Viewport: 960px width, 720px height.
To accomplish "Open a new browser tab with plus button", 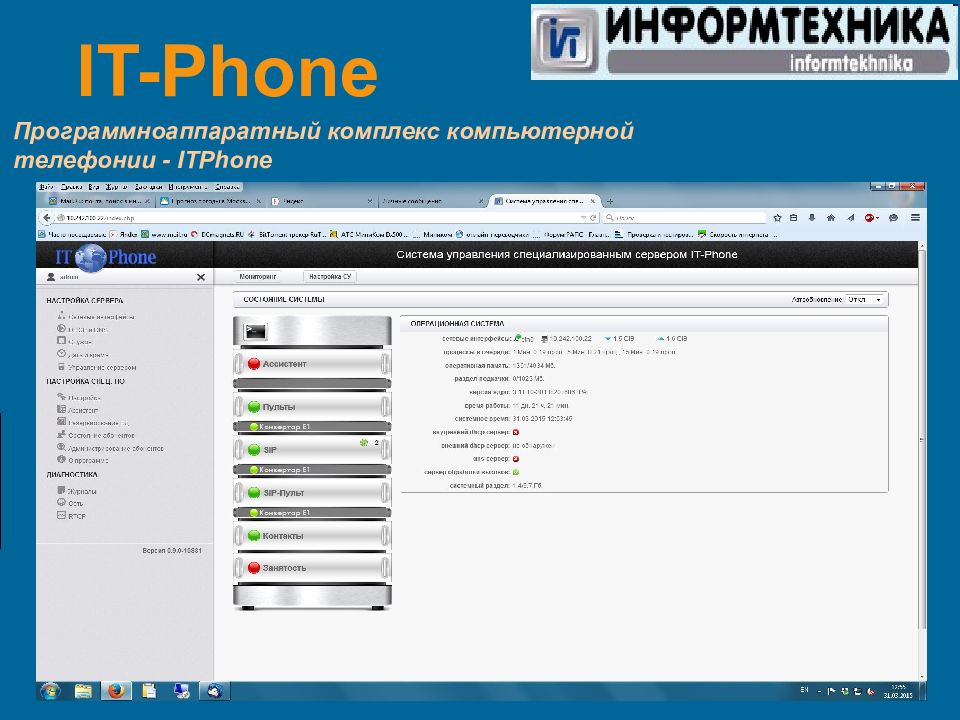I will [610, 201].
